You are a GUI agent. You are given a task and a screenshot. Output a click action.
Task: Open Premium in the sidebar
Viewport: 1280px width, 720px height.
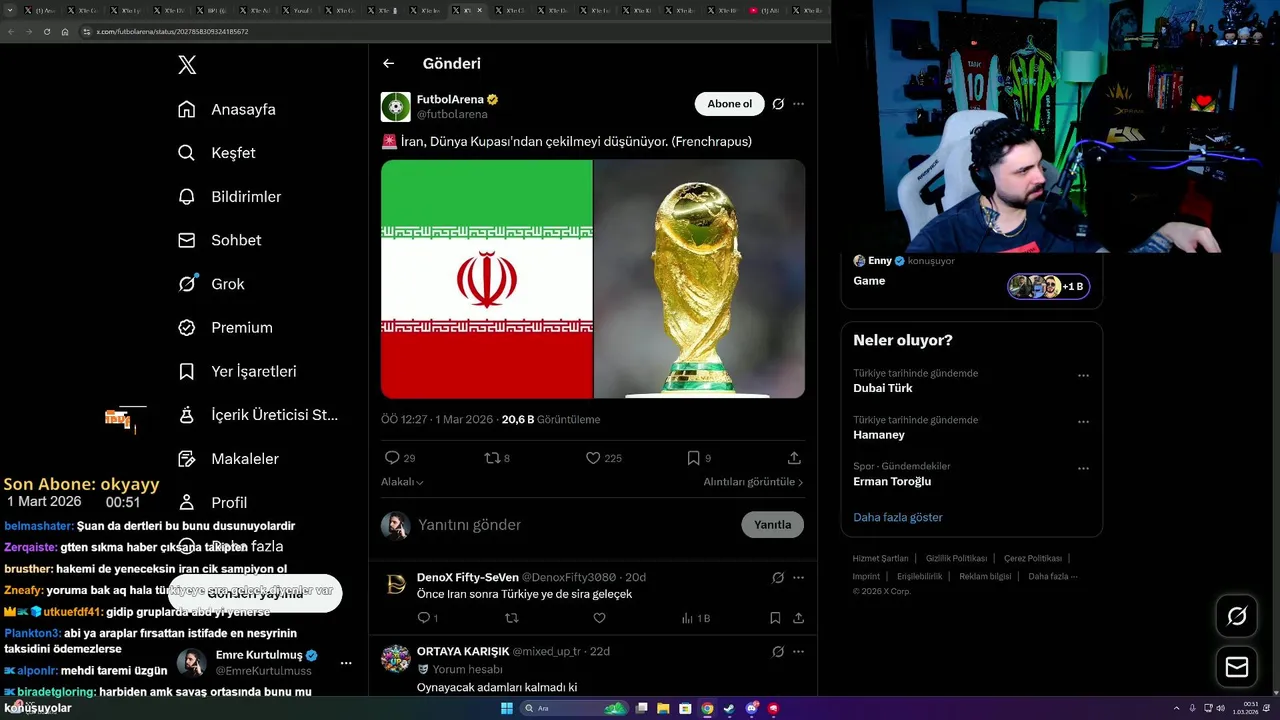(225, 327)
